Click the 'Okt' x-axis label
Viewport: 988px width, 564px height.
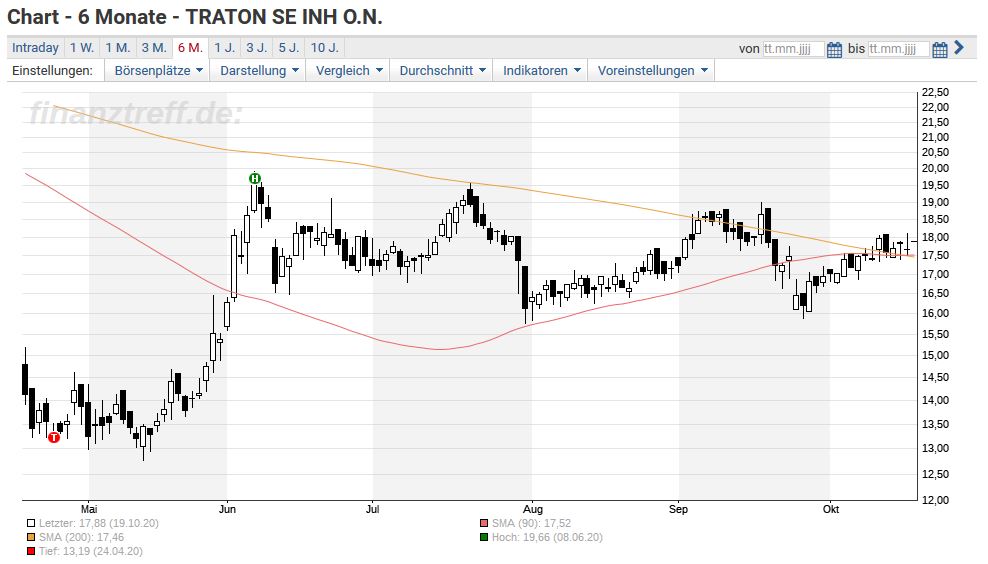click(830, 509)
